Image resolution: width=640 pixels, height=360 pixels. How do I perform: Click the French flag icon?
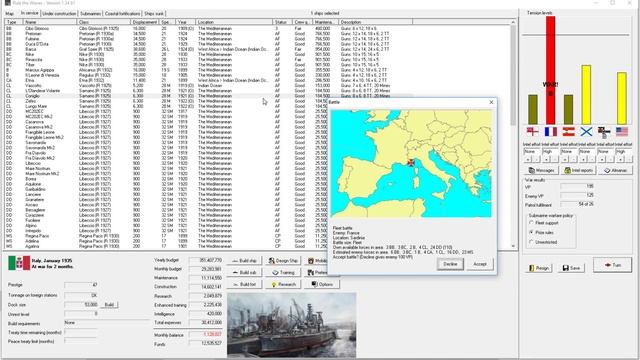point(551,131)
